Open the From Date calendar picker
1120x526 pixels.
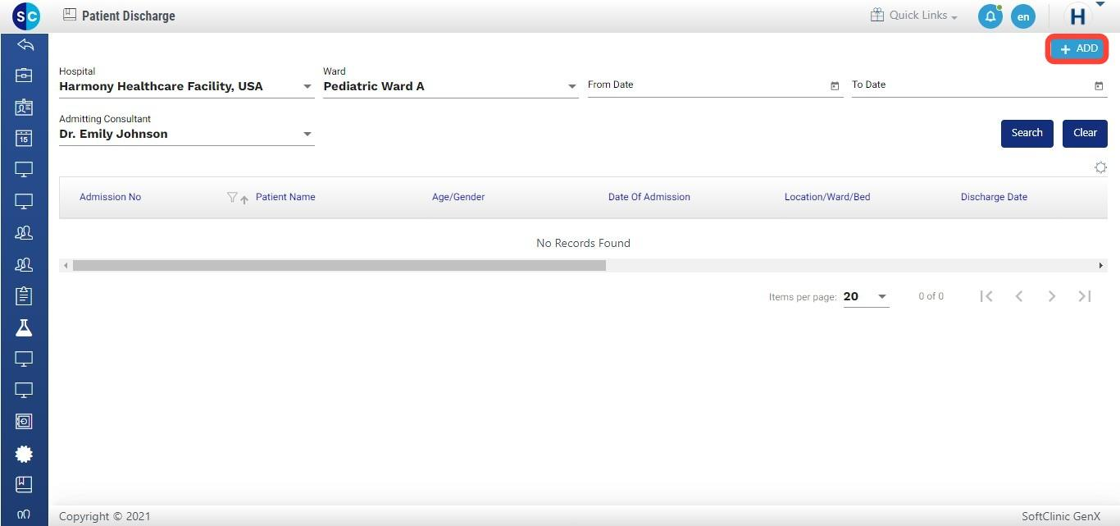pyautogui.click(x=835, y=86)
